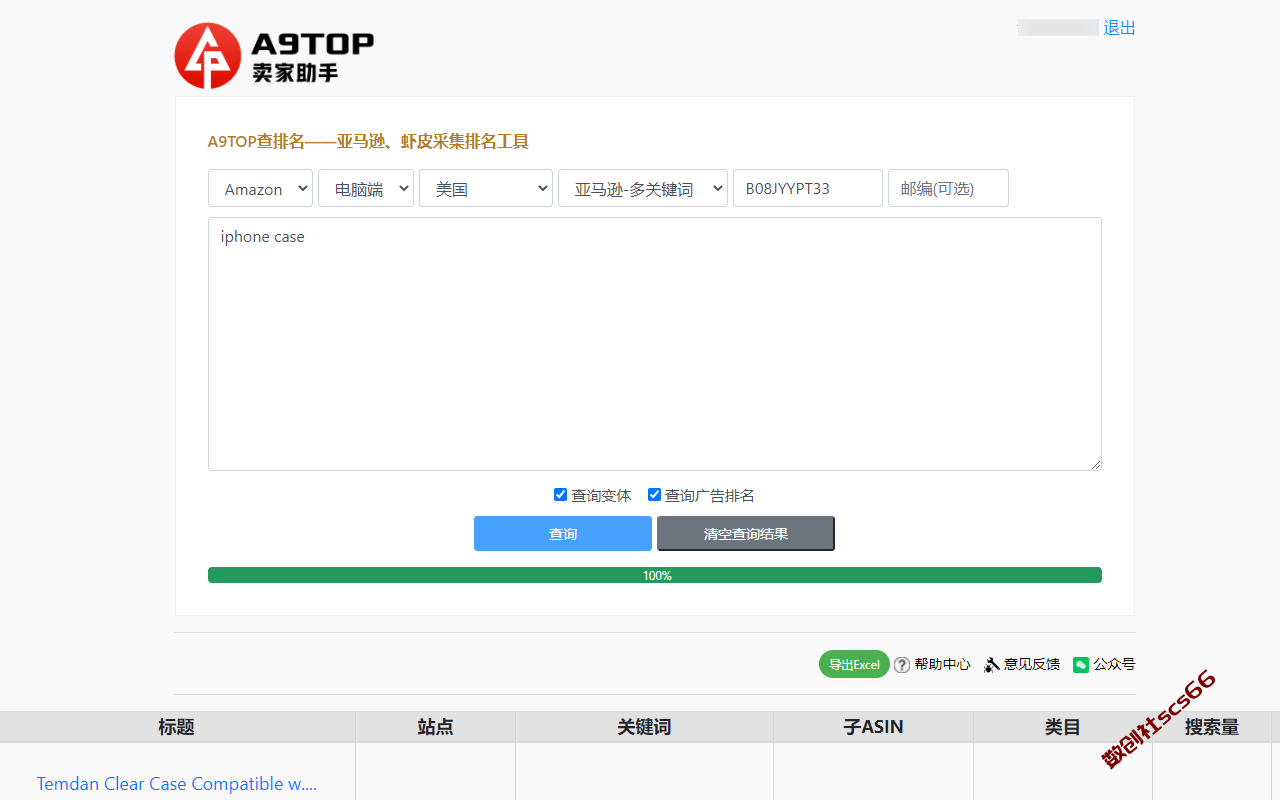The image size is (1280, 800).
Task: Click the 导出Excel button
Action: pos(854,664)
